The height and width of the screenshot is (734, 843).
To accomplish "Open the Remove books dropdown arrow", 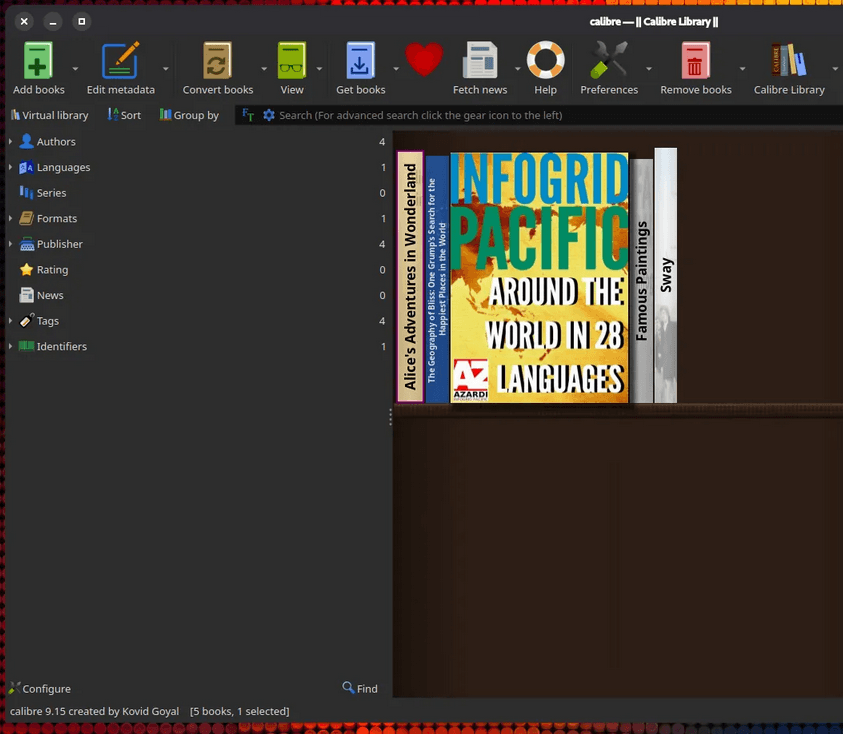I will point(742,69).
